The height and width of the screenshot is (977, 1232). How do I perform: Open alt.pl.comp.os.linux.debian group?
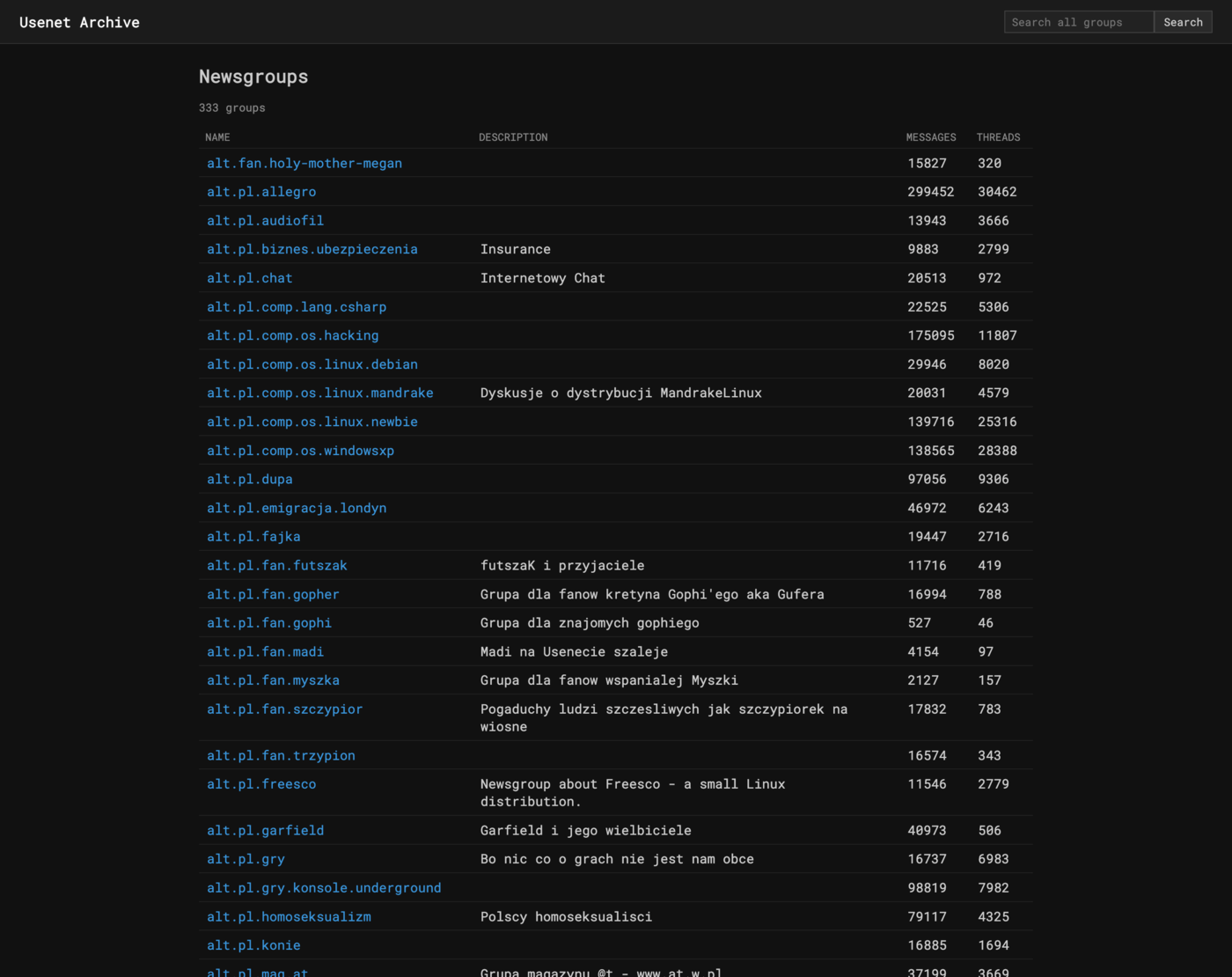click(312, 364)
